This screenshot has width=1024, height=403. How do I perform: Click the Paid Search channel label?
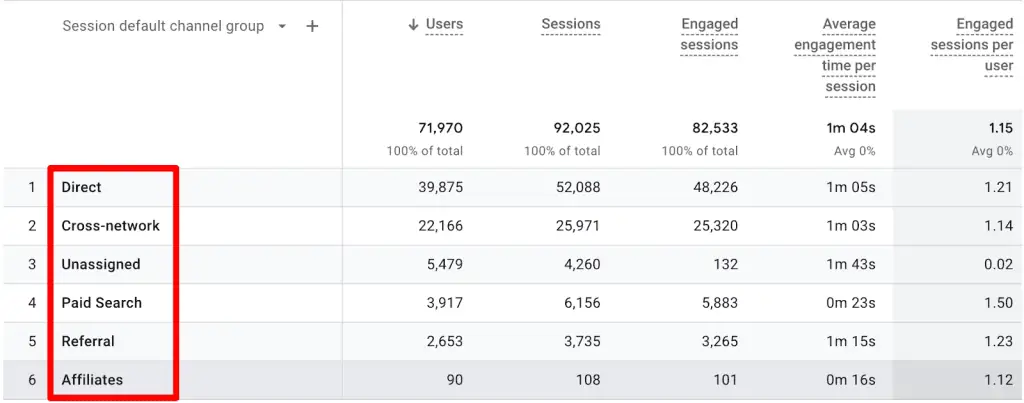click(101, 303)
